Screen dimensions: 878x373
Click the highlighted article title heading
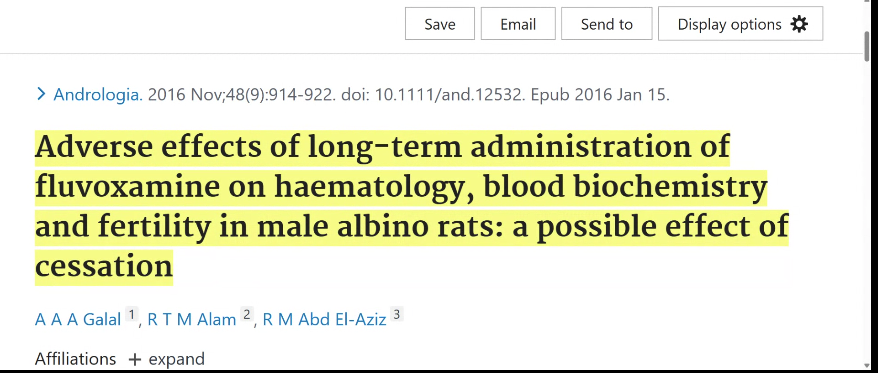[412, 206]
